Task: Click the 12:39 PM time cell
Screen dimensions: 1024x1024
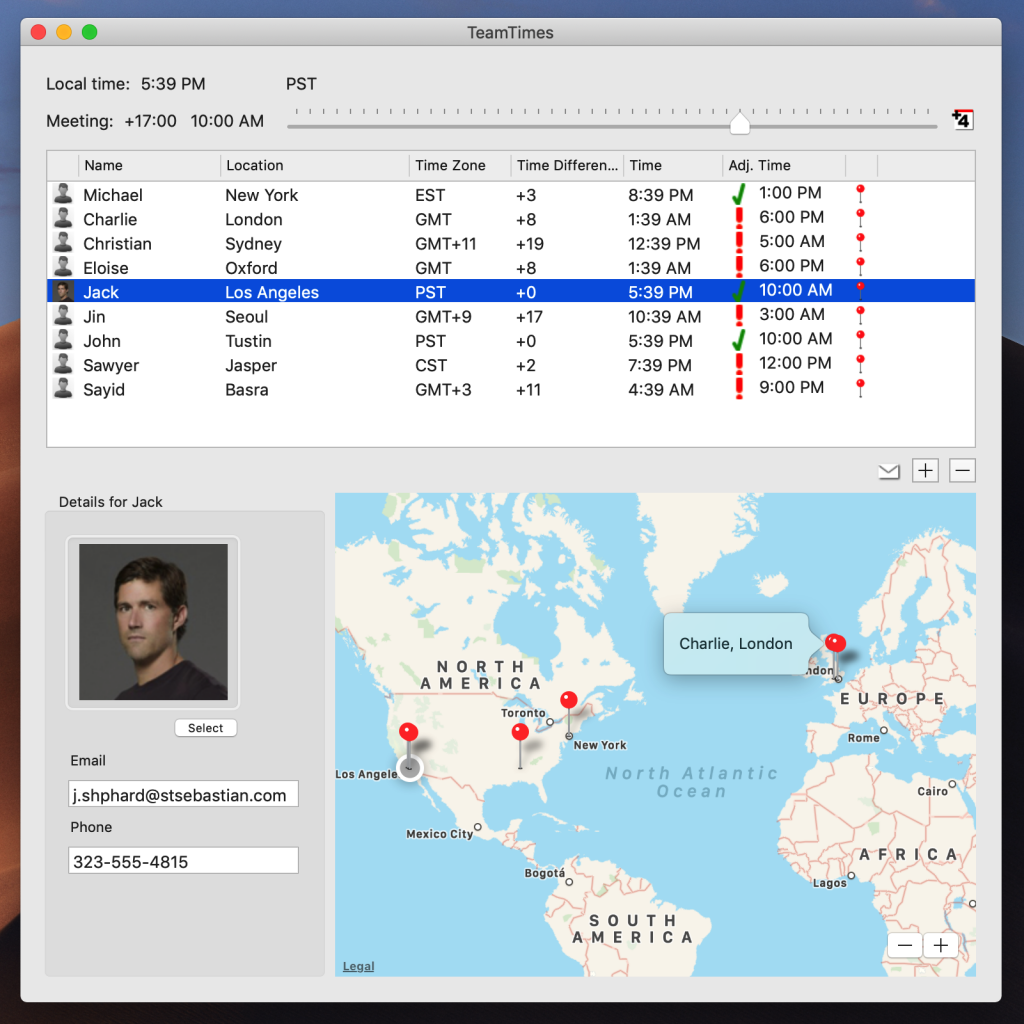Action: tap(664, 244)
